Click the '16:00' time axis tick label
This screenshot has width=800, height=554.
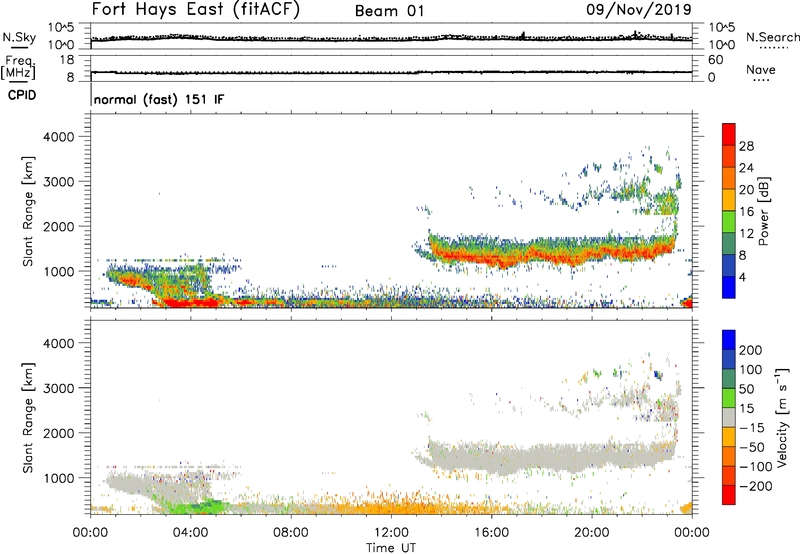point(491,533)
